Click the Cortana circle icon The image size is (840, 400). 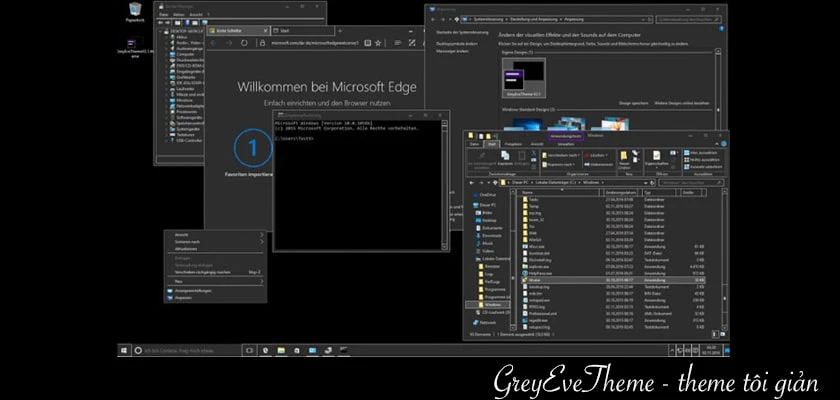pyautogui.click(x=138, y=350)
